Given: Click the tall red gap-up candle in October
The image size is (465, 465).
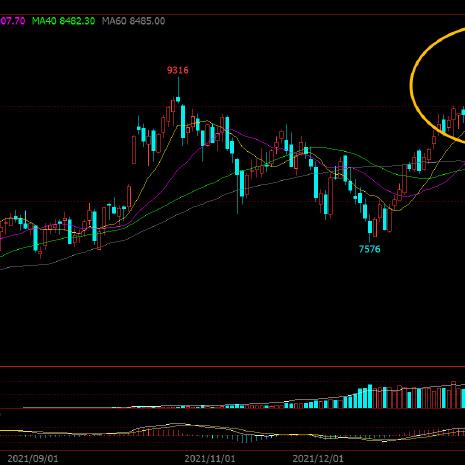Looking at the screenshot, I should point(134,150).
